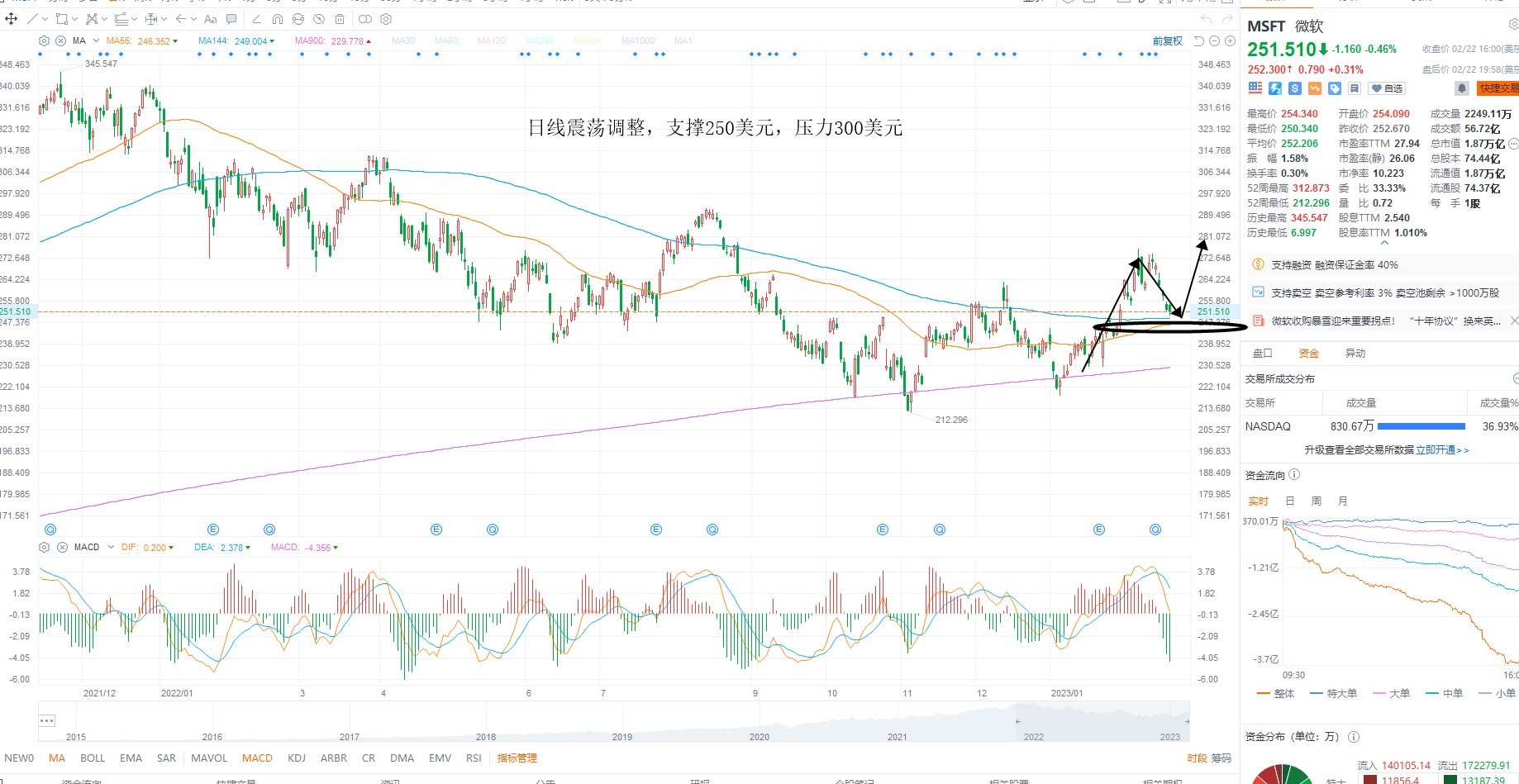Viewport: 1519px width, 784px height.
Task: Switch to BOLL indicator tab
Action: (x=93, y=758)
